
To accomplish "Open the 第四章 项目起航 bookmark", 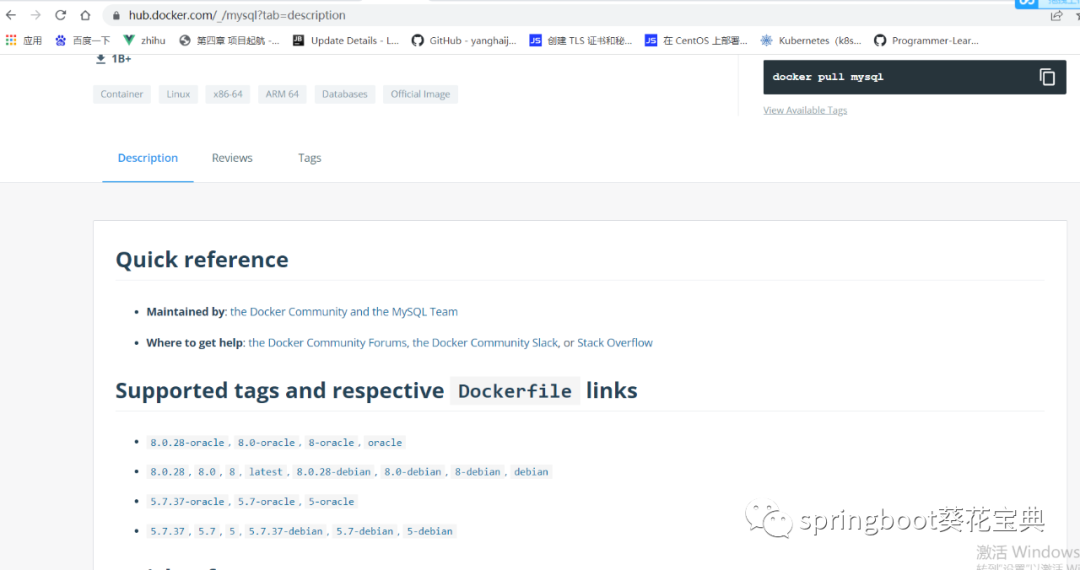I will tap(229, 41).
